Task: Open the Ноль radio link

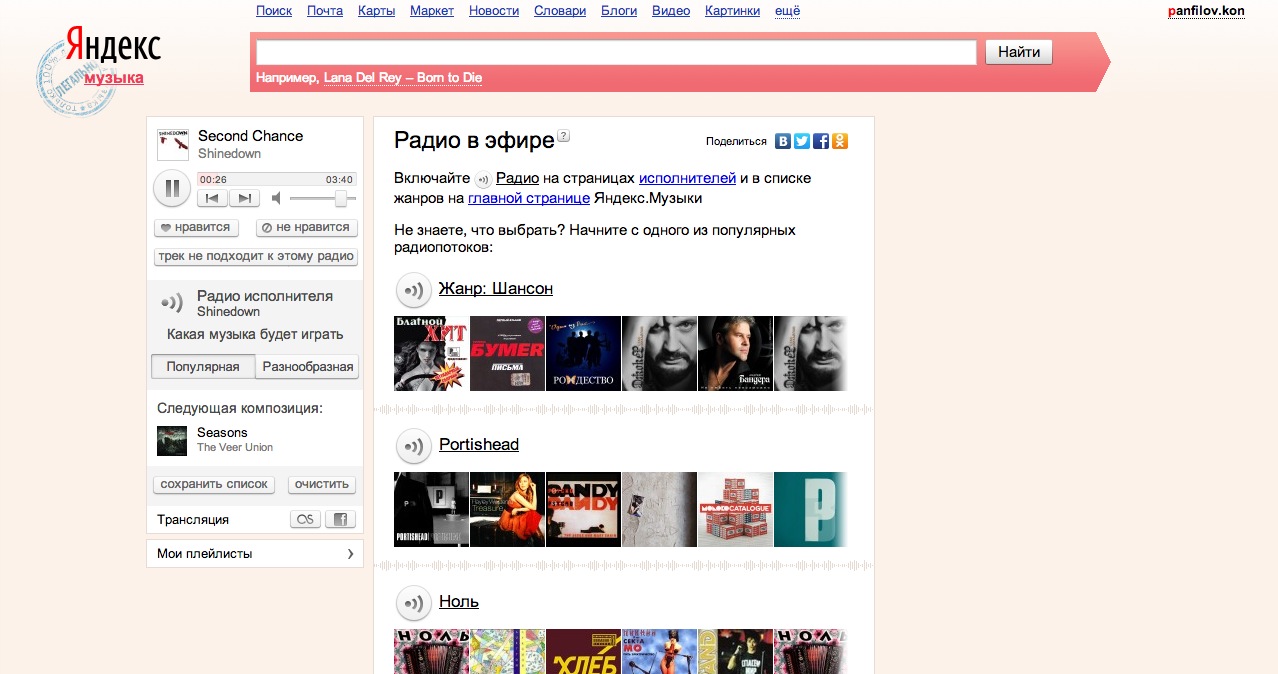Action: (459, 602)
